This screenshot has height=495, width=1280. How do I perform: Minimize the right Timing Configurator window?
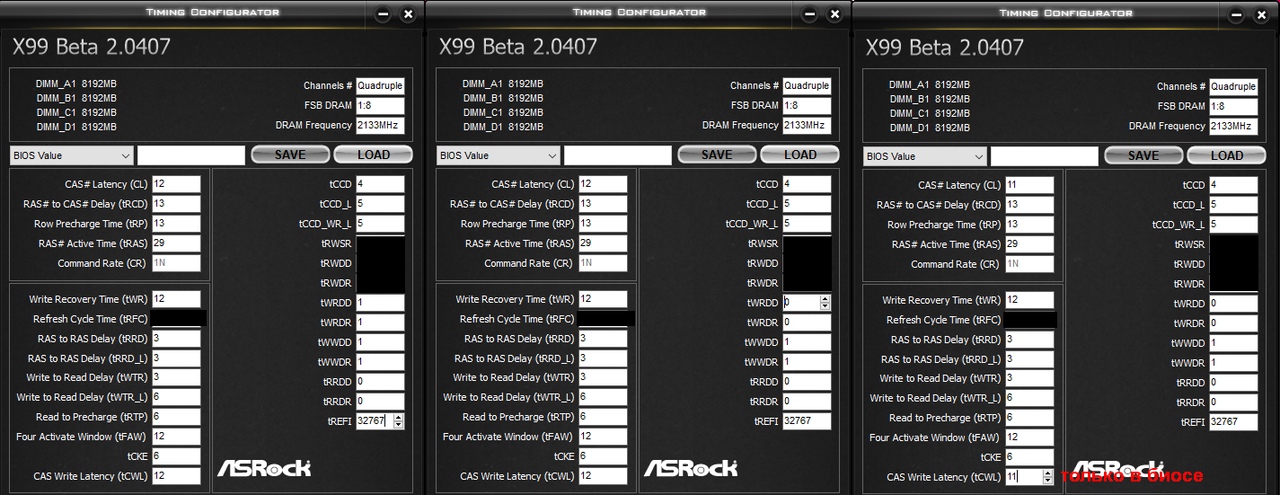tap(1238, 14)
